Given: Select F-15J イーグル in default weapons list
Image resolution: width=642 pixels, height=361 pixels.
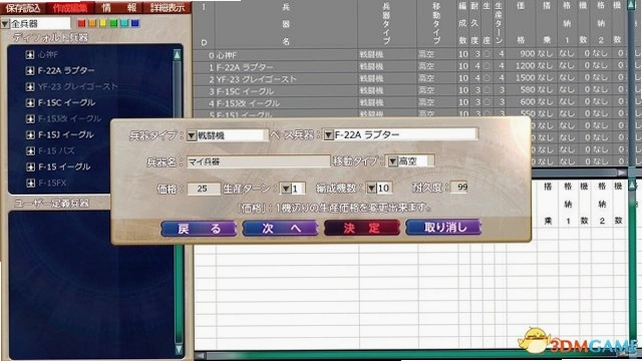Looking at the screenshot, I should [66, 135].
